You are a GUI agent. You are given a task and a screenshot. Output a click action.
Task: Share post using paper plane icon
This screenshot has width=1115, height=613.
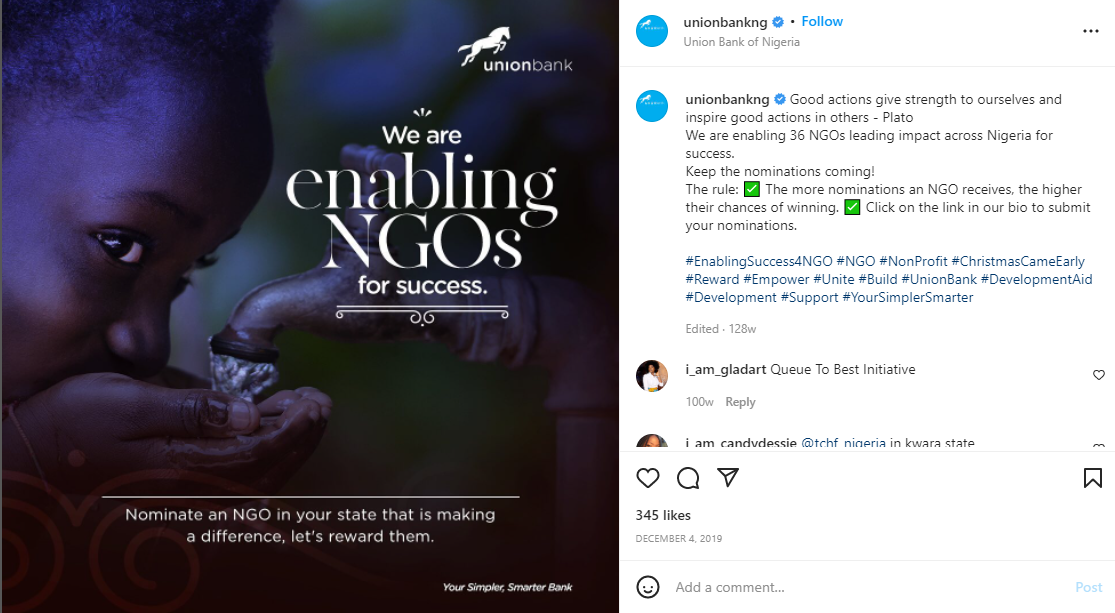click(728, 478)
